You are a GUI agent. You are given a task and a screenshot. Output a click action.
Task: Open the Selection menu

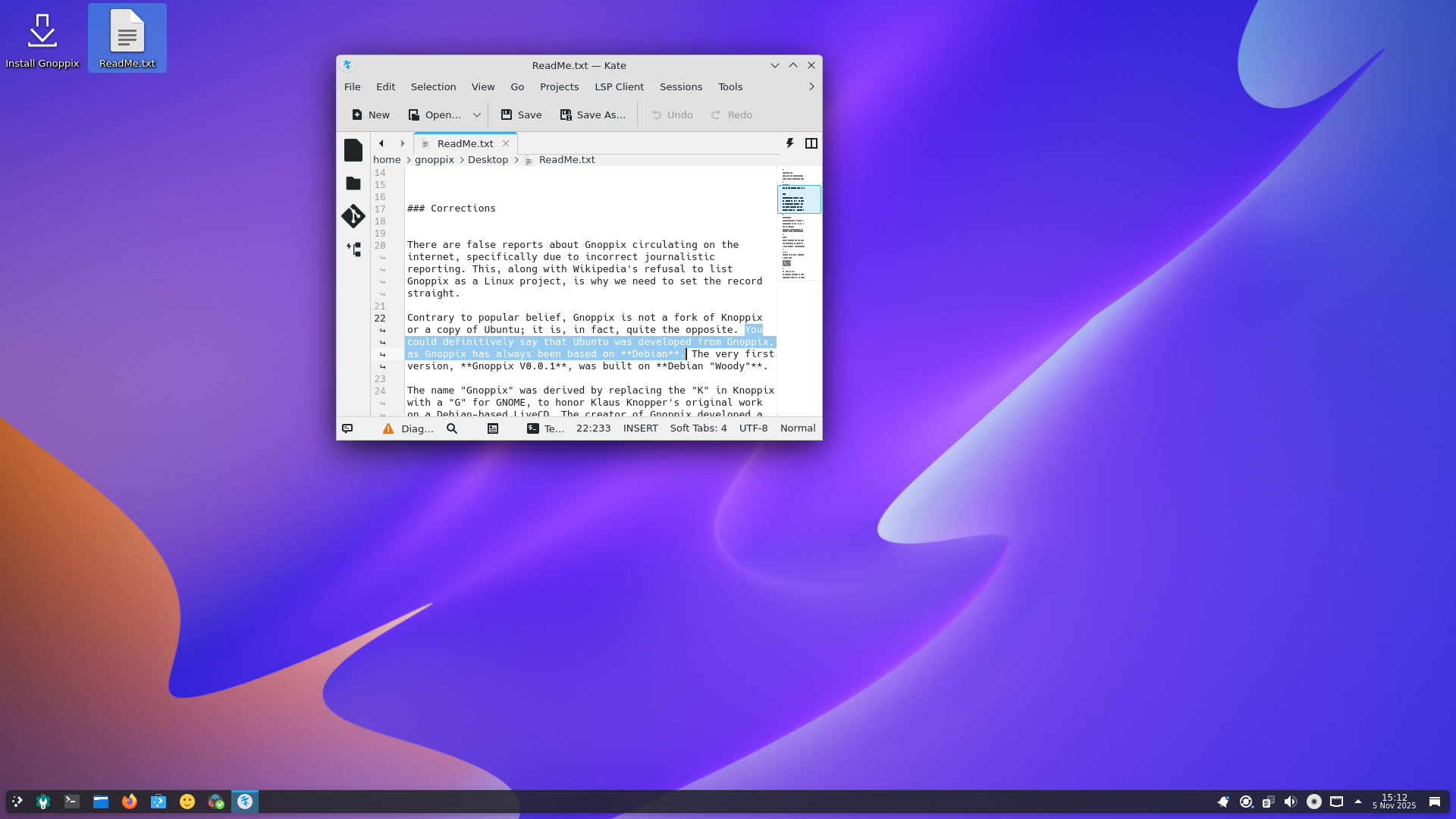(434, 86)
